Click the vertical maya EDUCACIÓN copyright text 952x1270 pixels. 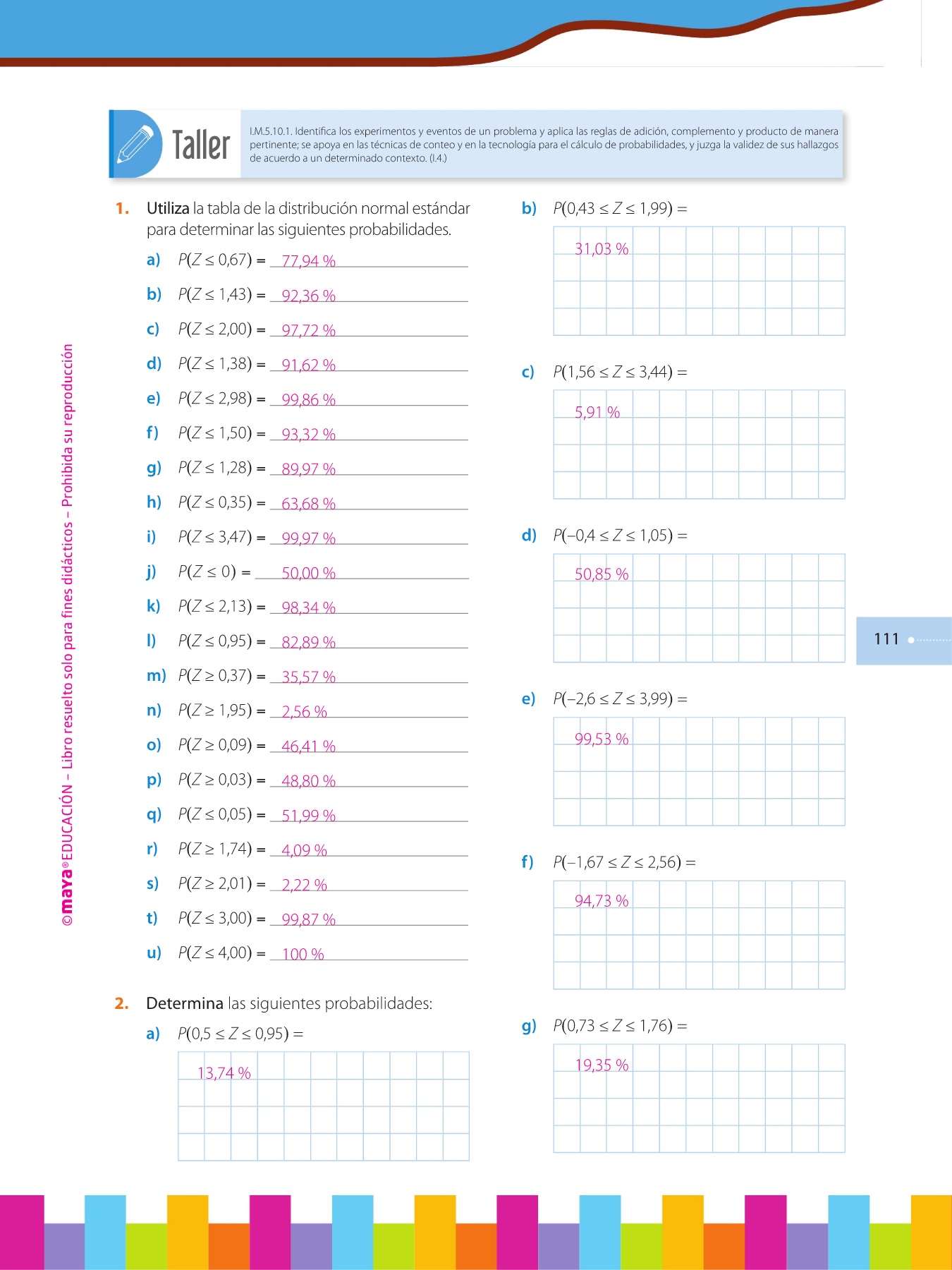pos(67,635)
